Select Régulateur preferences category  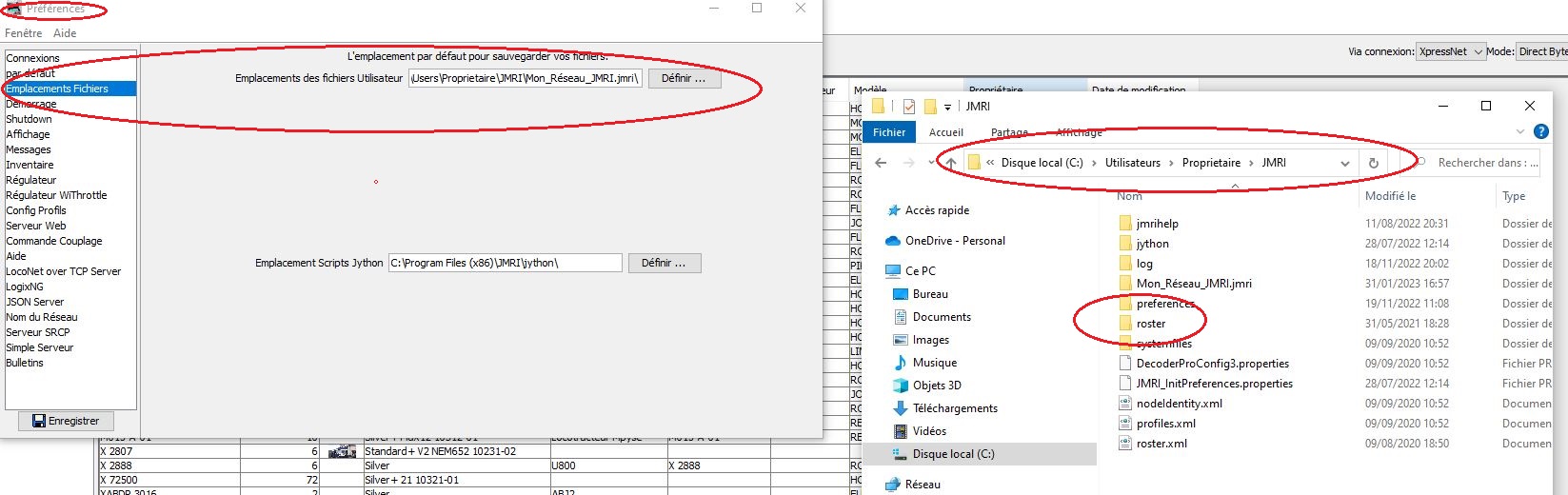pyautogui.click(x=31, y=180)
